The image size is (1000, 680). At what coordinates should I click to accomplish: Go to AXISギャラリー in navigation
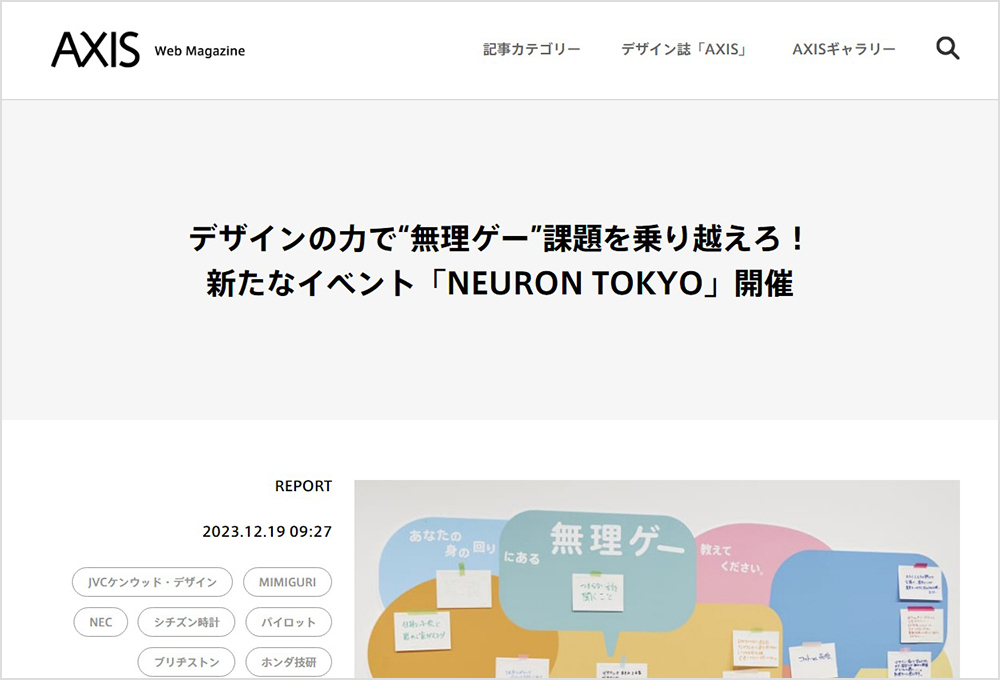[x=843, y=49]
